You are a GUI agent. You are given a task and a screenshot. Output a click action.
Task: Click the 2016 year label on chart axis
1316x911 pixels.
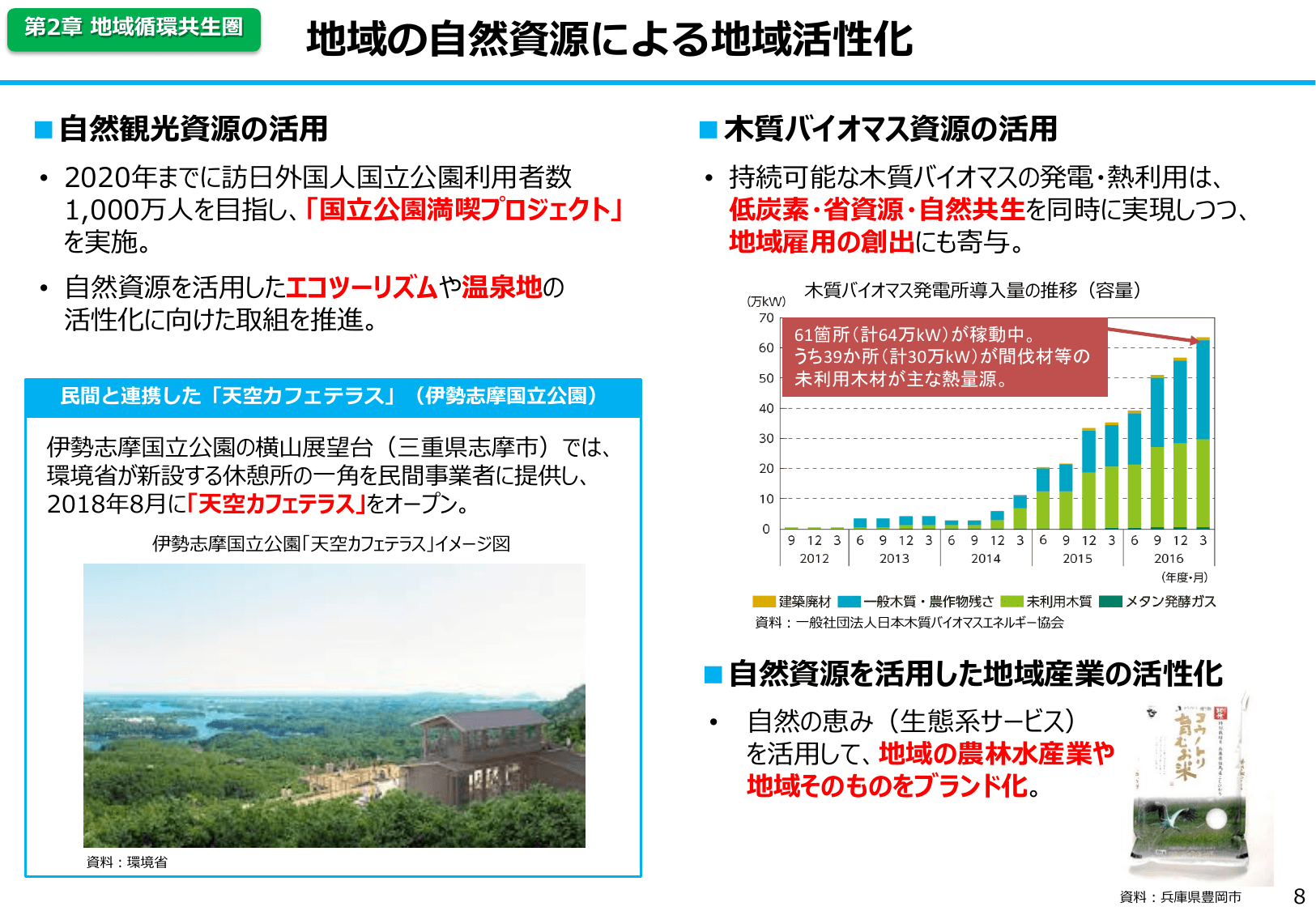[x=1168, y=559]
